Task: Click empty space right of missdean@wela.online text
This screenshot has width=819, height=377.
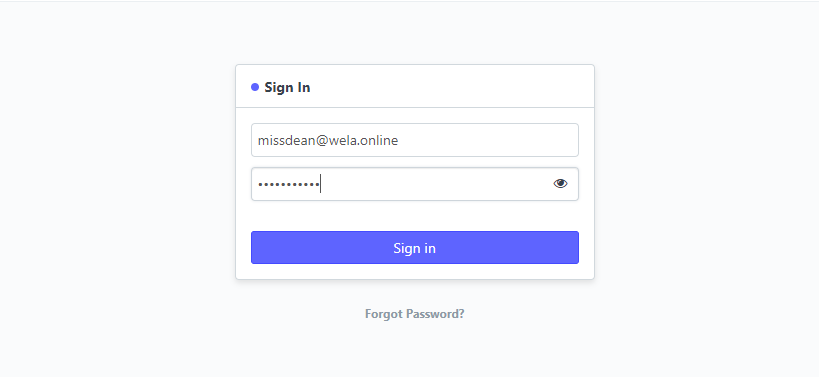Action: 486,140
